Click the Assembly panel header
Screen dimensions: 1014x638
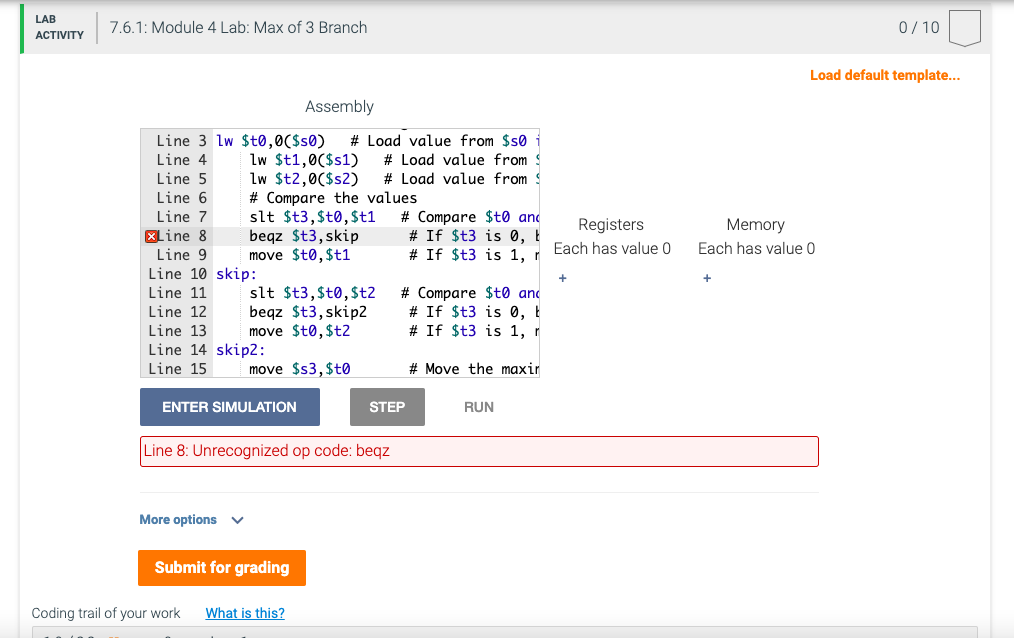pyautogui.click(x=339, y=106)
